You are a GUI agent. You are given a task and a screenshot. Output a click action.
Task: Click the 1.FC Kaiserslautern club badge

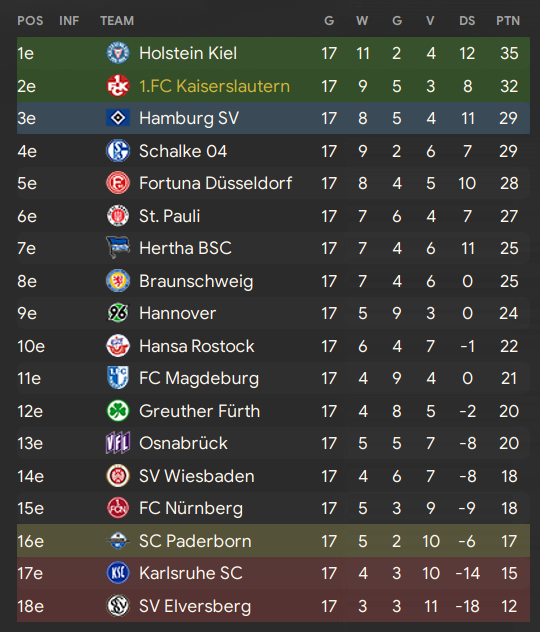[x=118, y=86]
